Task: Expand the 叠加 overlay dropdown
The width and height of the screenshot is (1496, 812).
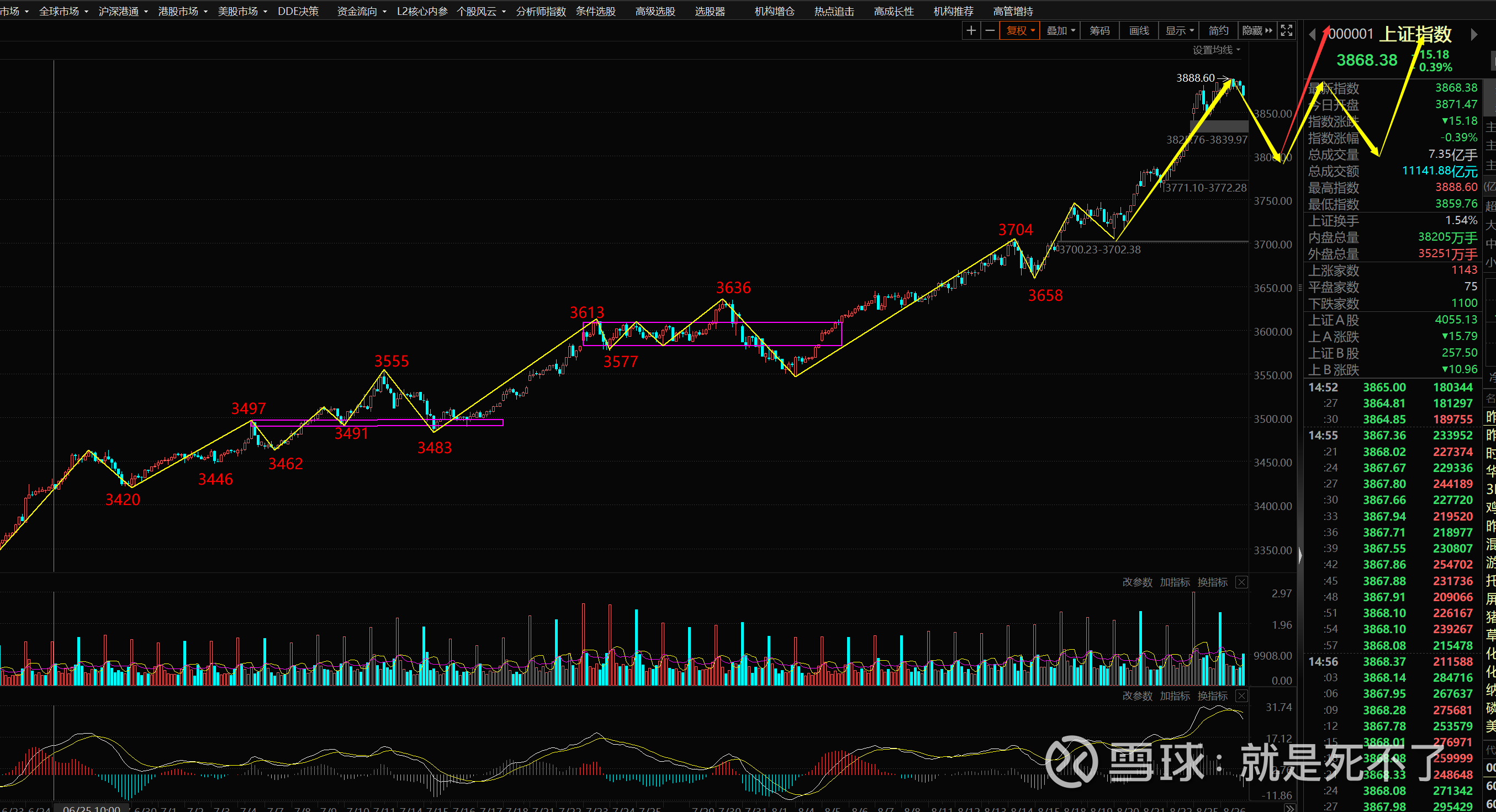Action: point(1060,30)
